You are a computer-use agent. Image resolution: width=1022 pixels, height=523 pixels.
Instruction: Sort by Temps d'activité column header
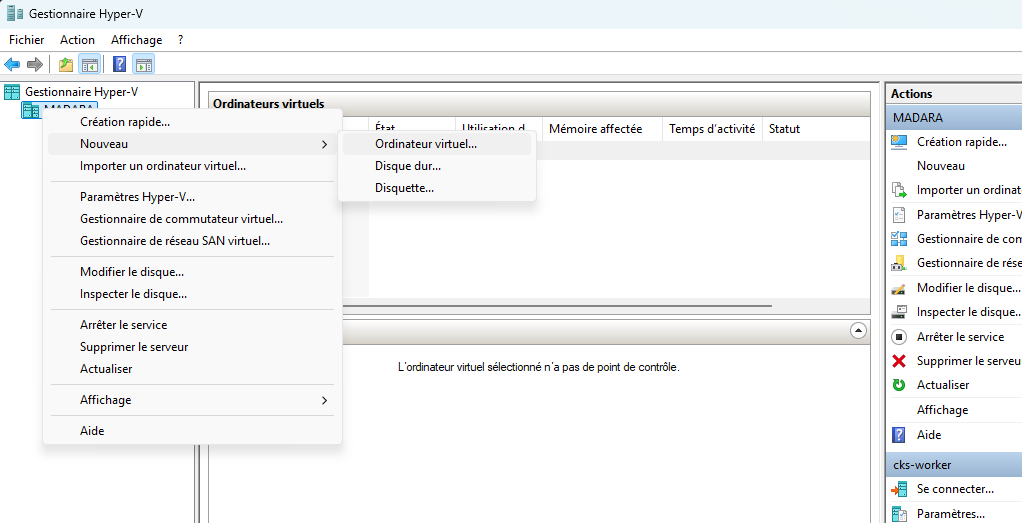712,128
